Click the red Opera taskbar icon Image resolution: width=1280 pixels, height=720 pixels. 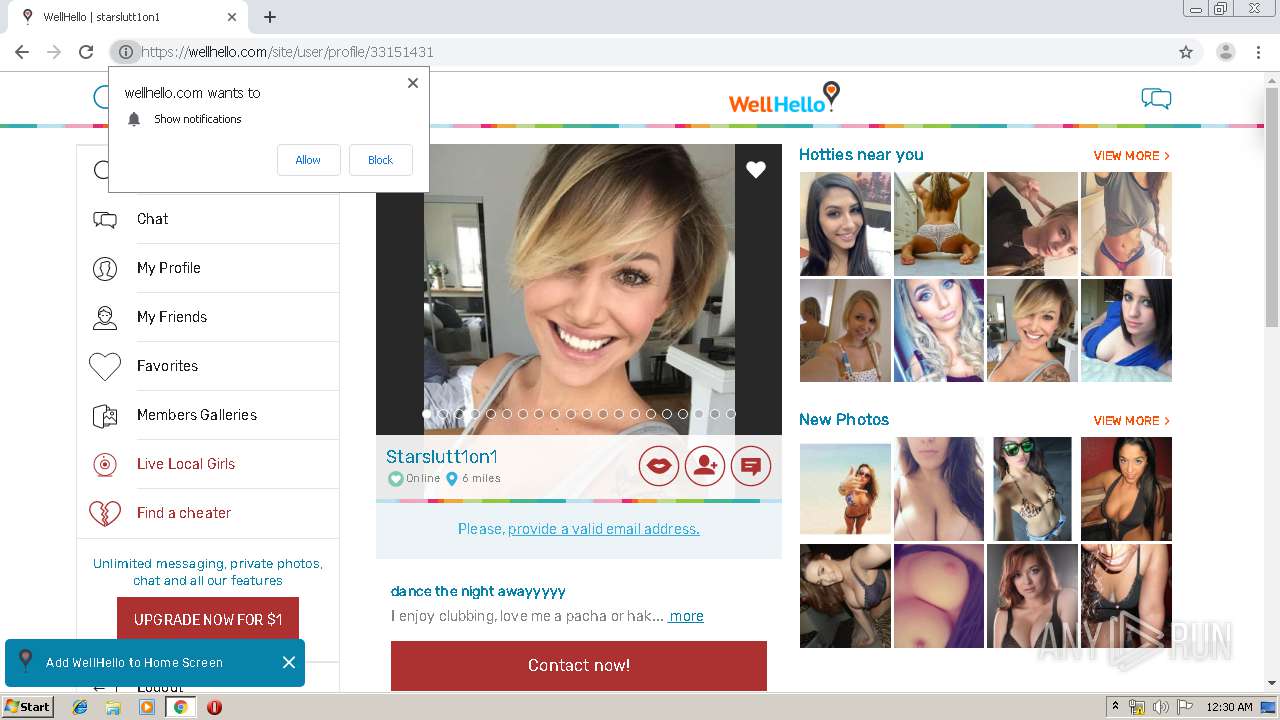tap(214, 706)
